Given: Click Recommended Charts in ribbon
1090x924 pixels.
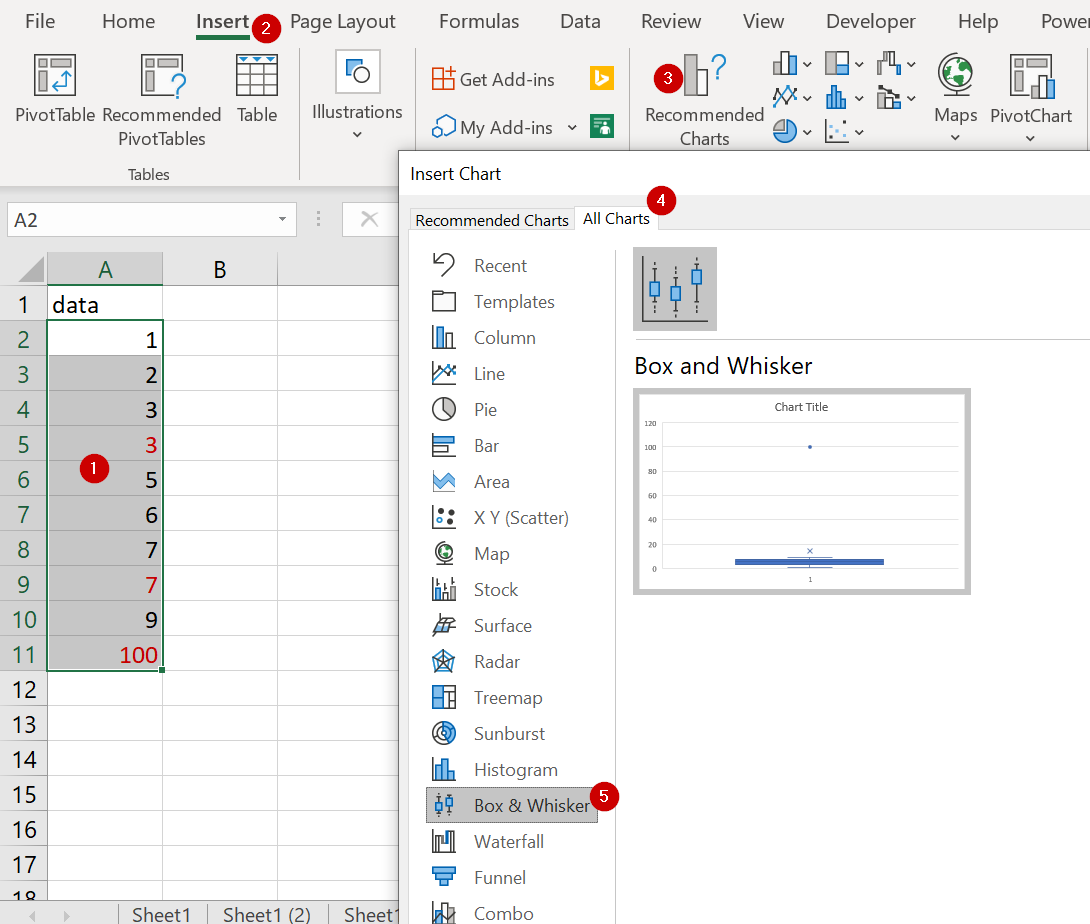Looking at the screenshot, I should (704, 101).
